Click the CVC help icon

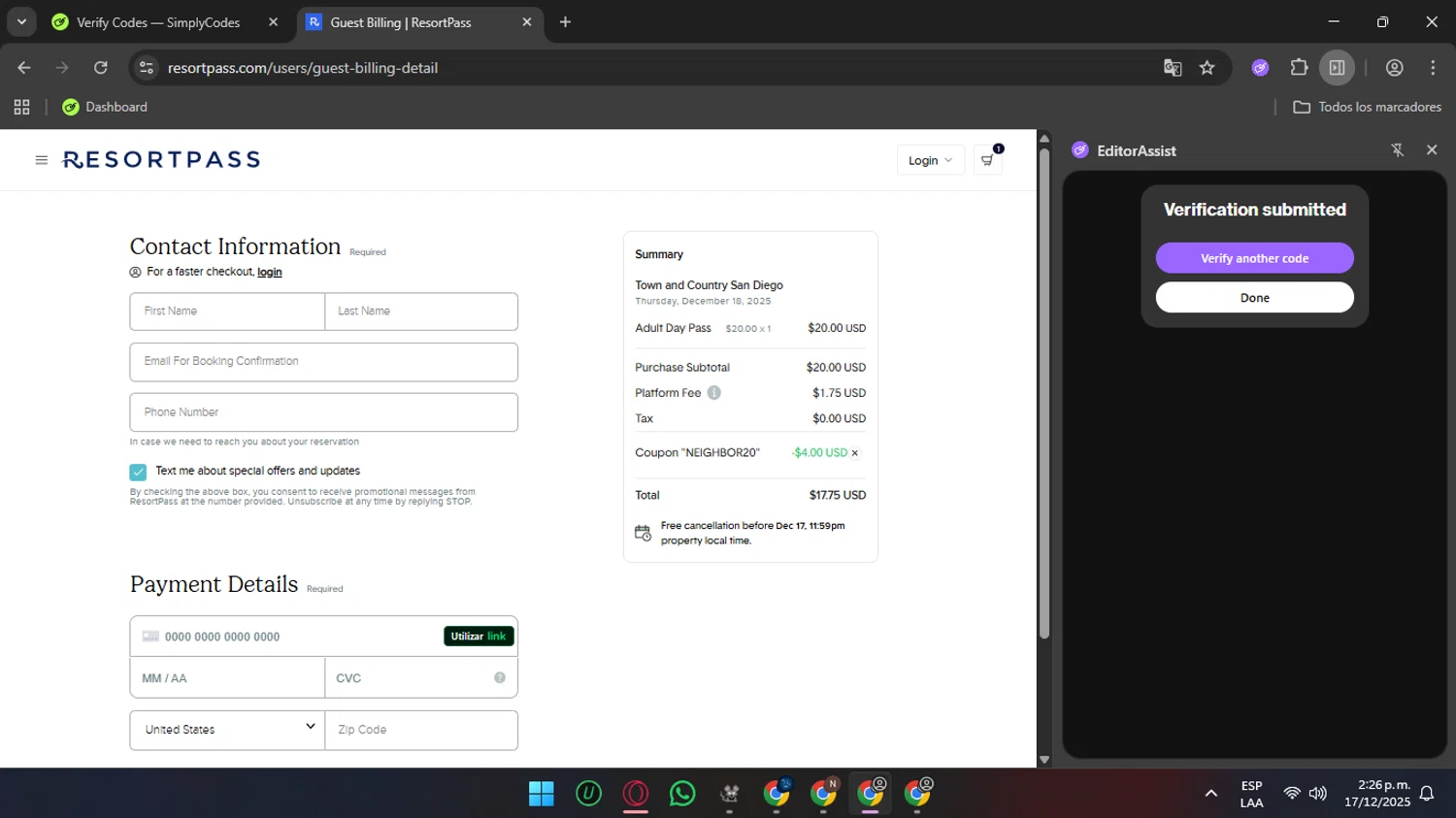tap(499, 678)
